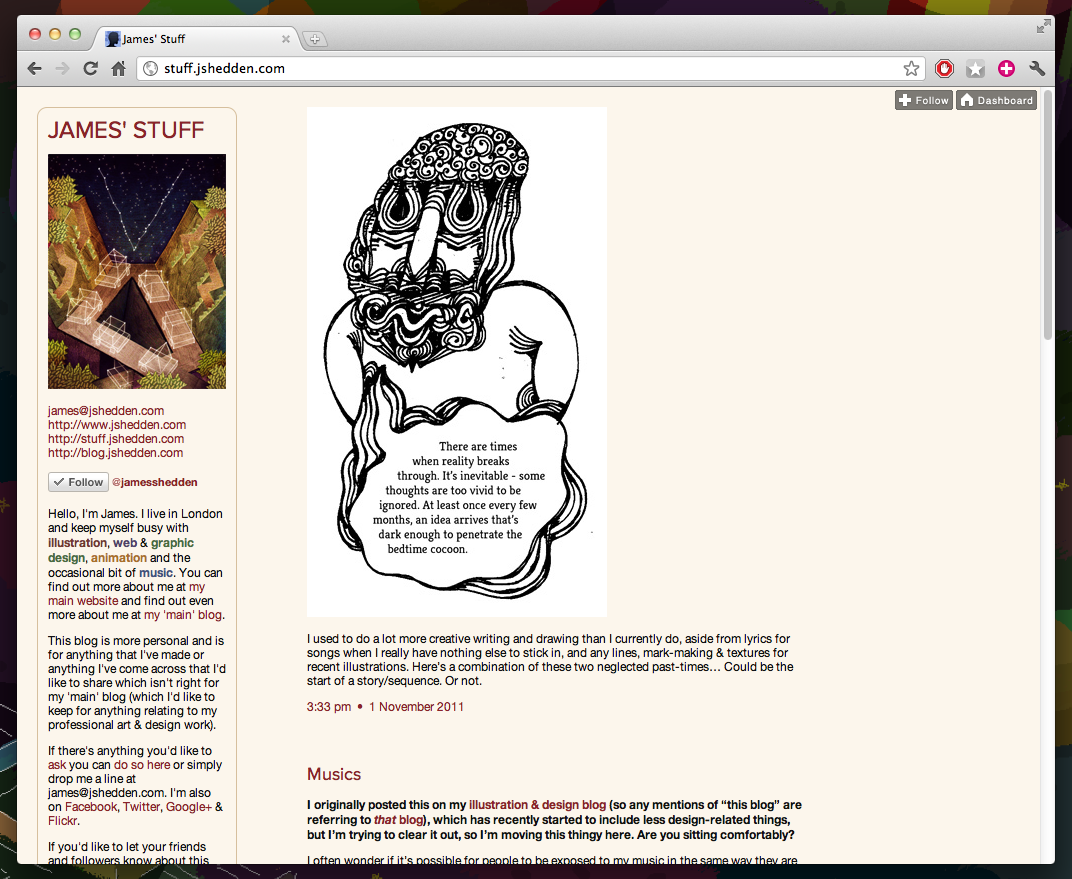
Task: Click the Tumblr Follow button at top right
Action: coord(924,100)
